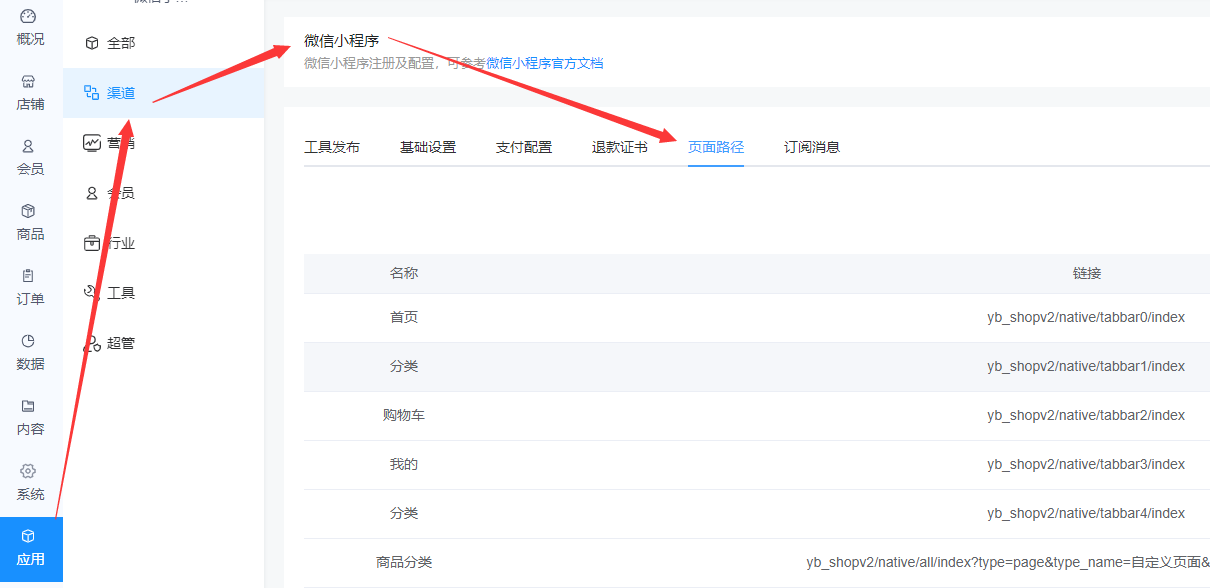Open the 行业 briefcase icon
Viewport: 1210px width, 588px height.
pyautogui.click(x=92, y=243)
